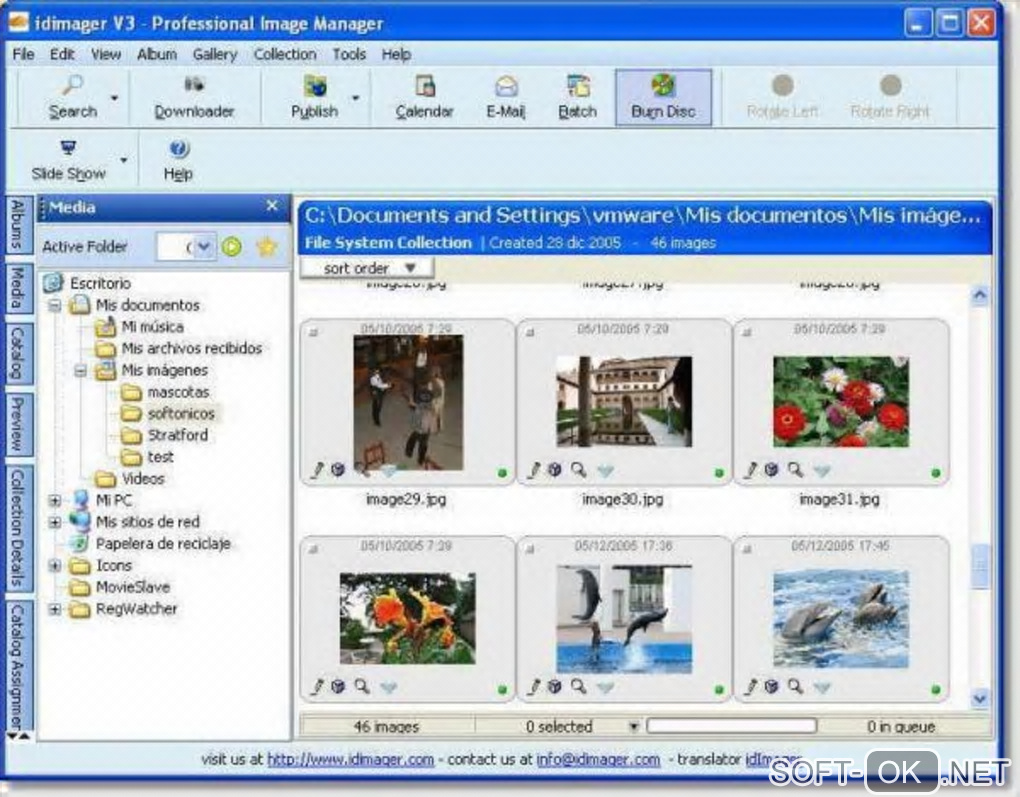Click the info@idimager.com contact link
This screenshot has height=797, width=1020.
pyautogui.click(x=598, y=759)
